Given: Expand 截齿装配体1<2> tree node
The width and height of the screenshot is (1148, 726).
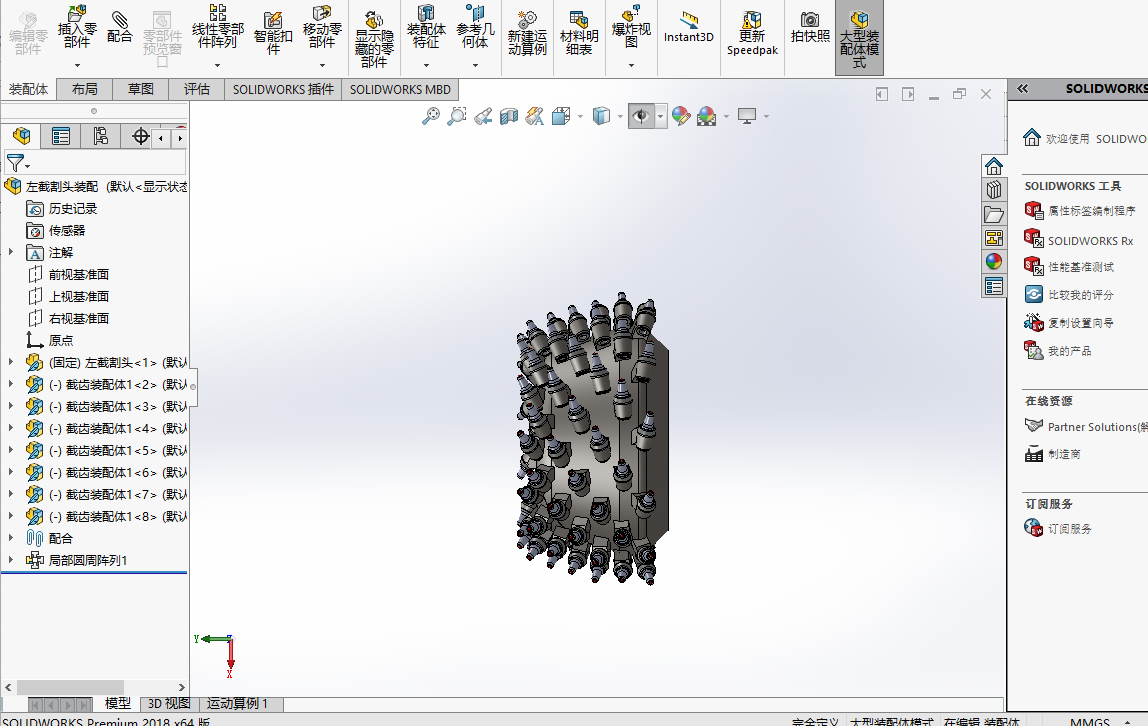Looking at the screenshot, I should (10, 383).
